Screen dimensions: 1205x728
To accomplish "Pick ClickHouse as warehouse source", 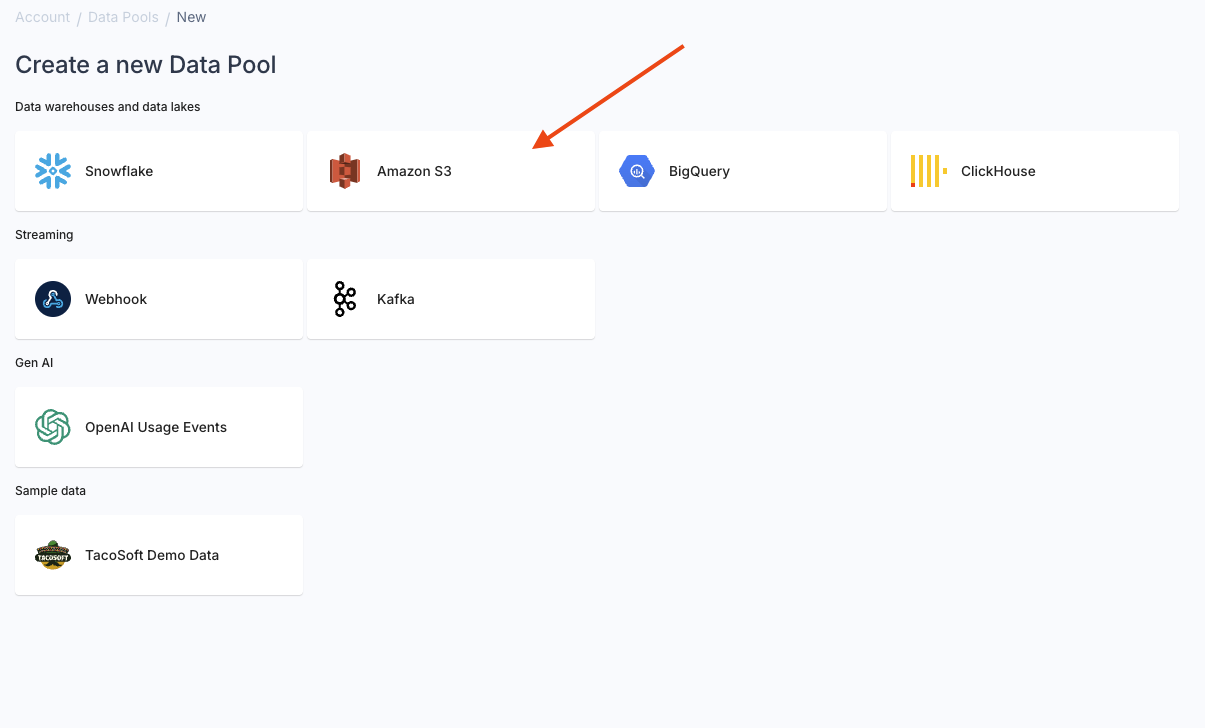I will point(1034,171).
